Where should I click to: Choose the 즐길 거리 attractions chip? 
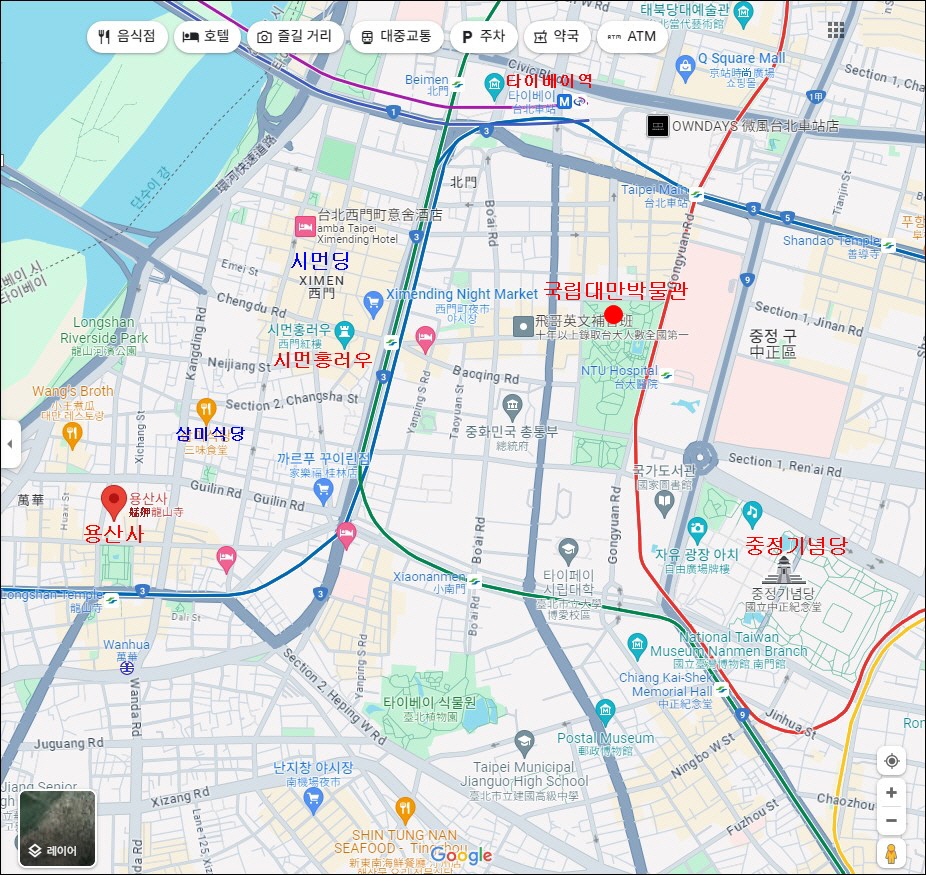[295, 37]
